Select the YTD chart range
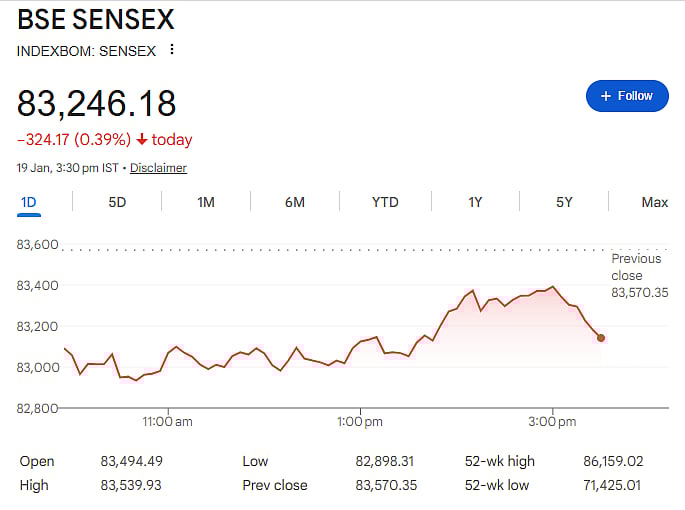Viewport: 685px width, 510px height. pos(385,202)
